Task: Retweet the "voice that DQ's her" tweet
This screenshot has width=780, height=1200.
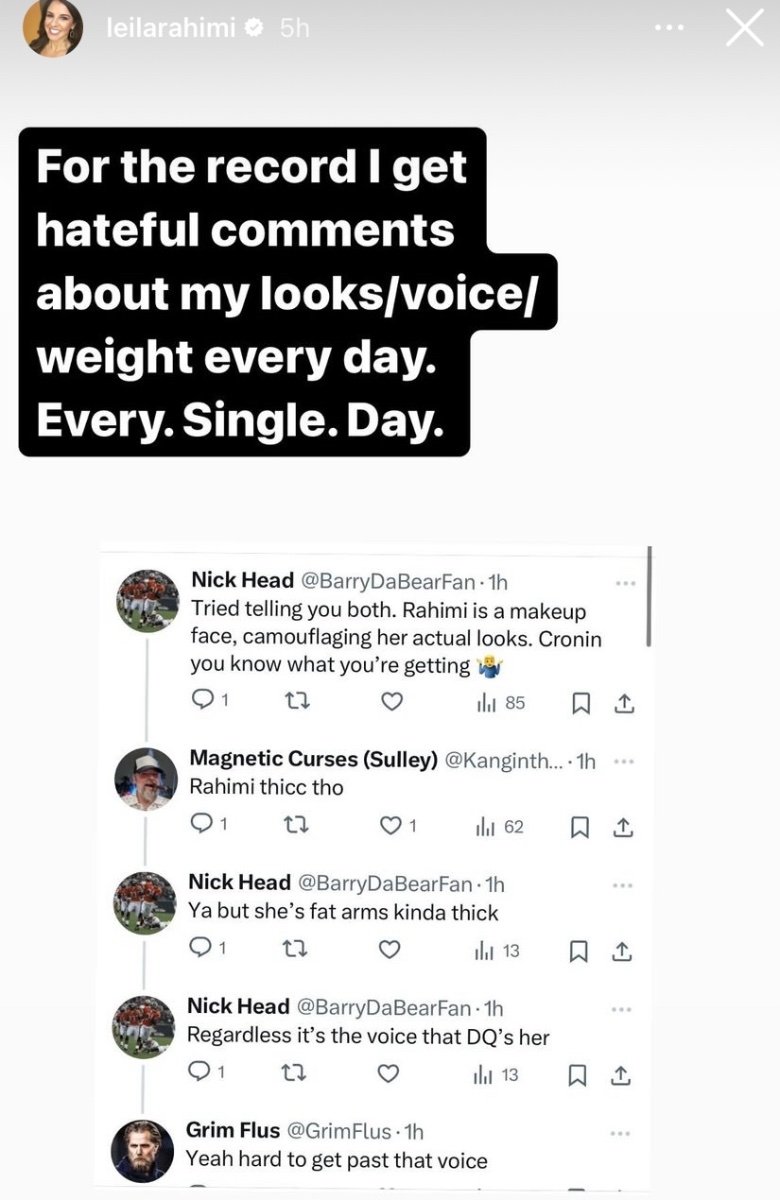Action: click(x=296, y=1074)
